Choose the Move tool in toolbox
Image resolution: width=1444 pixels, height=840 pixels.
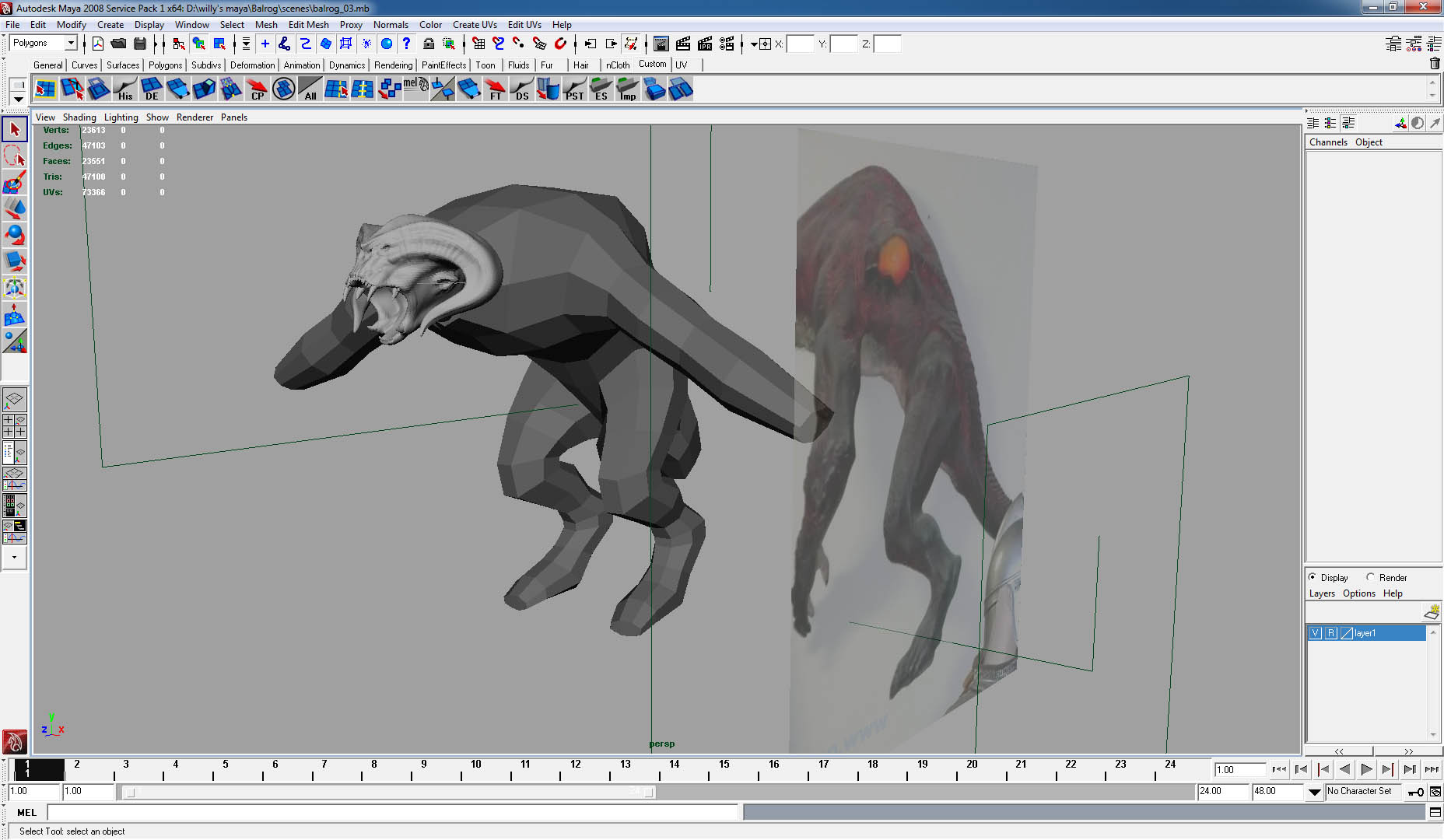[x=15, y=208]
